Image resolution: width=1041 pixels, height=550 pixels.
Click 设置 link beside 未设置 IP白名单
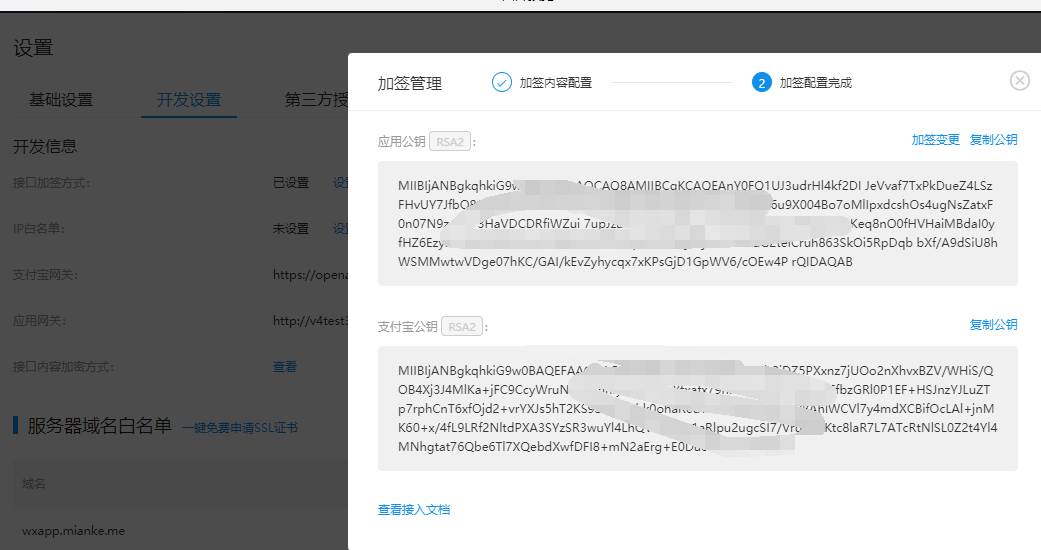pyautogui.click(x=341, y=229)
